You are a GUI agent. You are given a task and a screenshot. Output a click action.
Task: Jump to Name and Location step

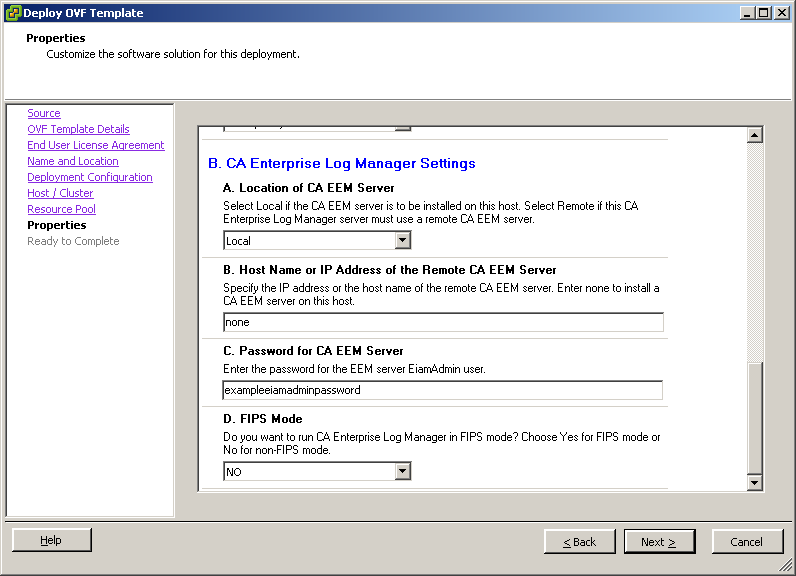tap(73, 161)
